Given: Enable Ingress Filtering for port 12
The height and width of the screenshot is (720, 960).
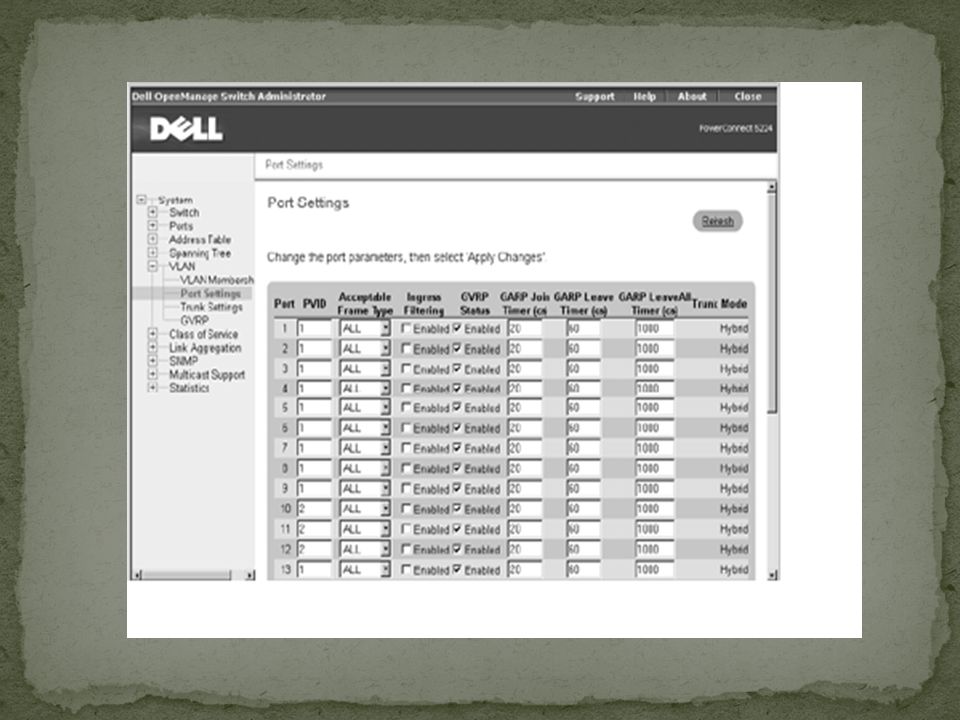Looking at the screenshot, I should pos(405,549).
